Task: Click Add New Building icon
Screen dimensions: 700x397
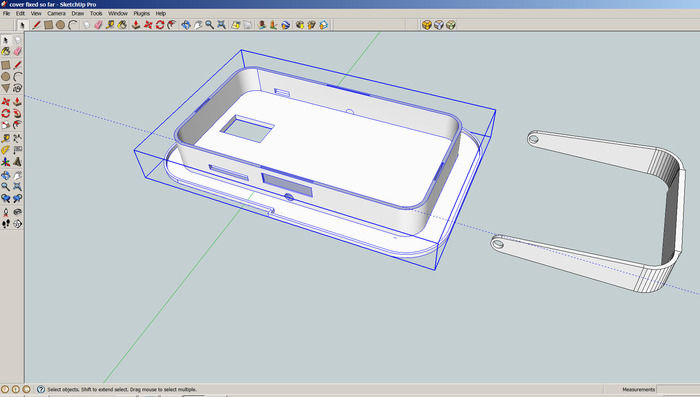Action: (262, 25)
